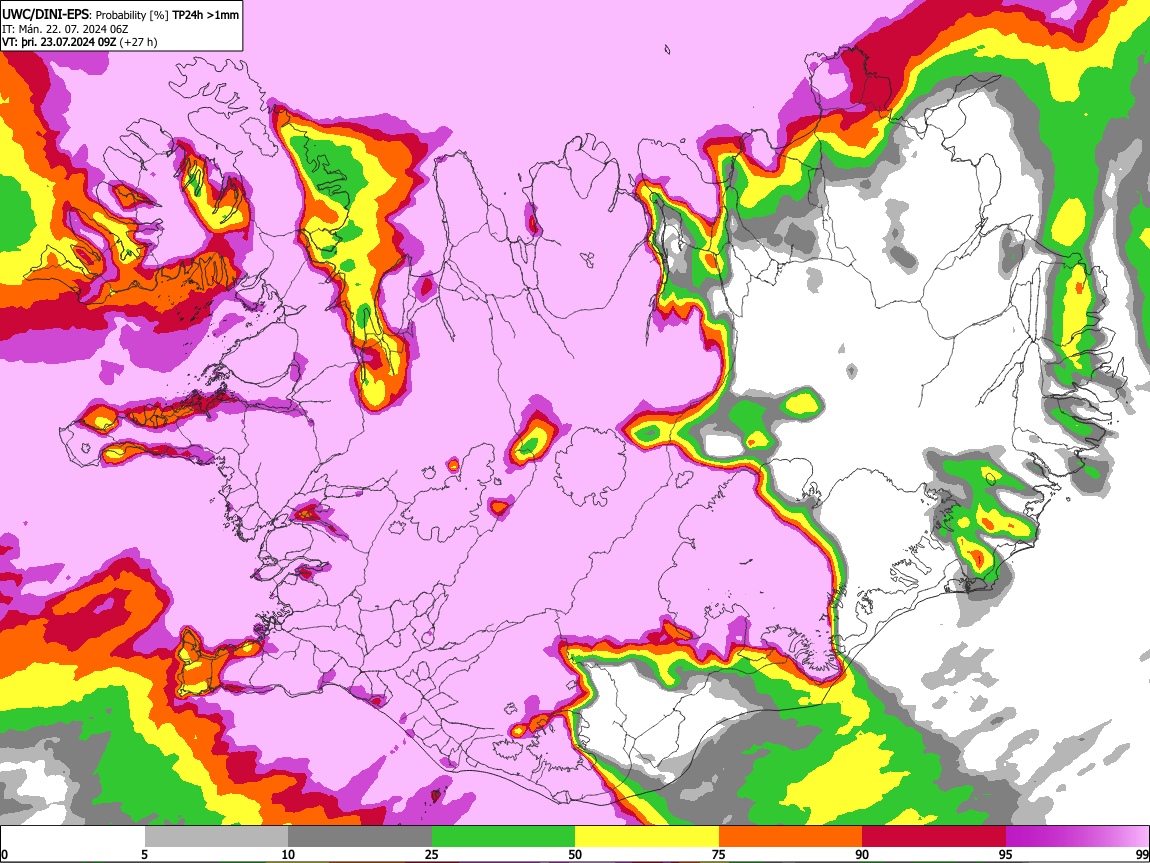Click the light gray 5–10% legend swatch
This screenshot has height=863, width=1150.
[216, 837]
